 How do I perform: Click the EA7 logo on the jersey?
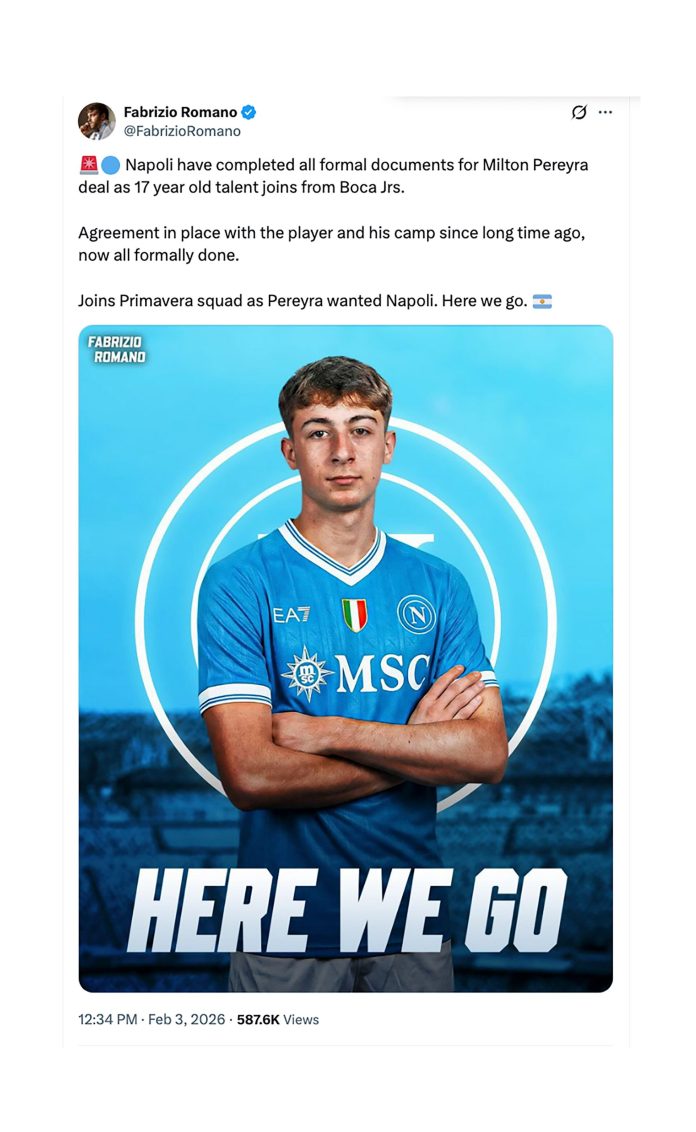291,614
